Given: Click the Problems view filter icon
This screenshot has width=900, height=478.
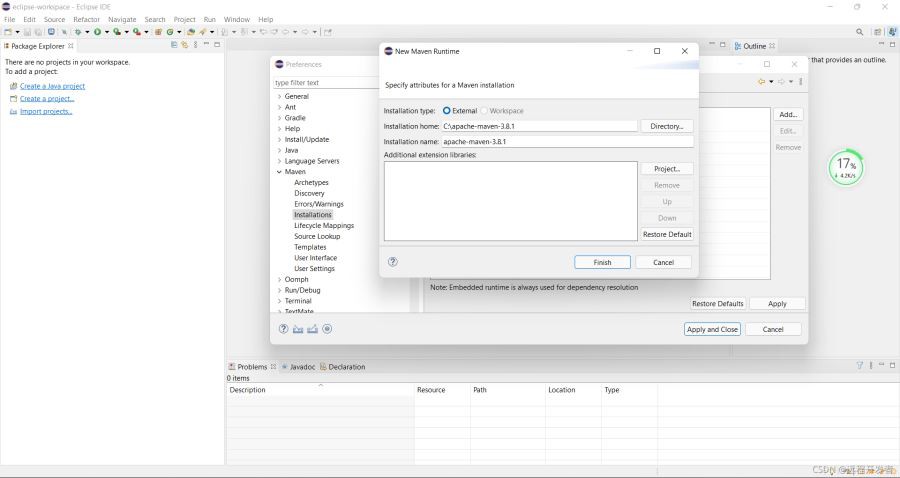Looking at the screenshot, I should pos(859,365).
